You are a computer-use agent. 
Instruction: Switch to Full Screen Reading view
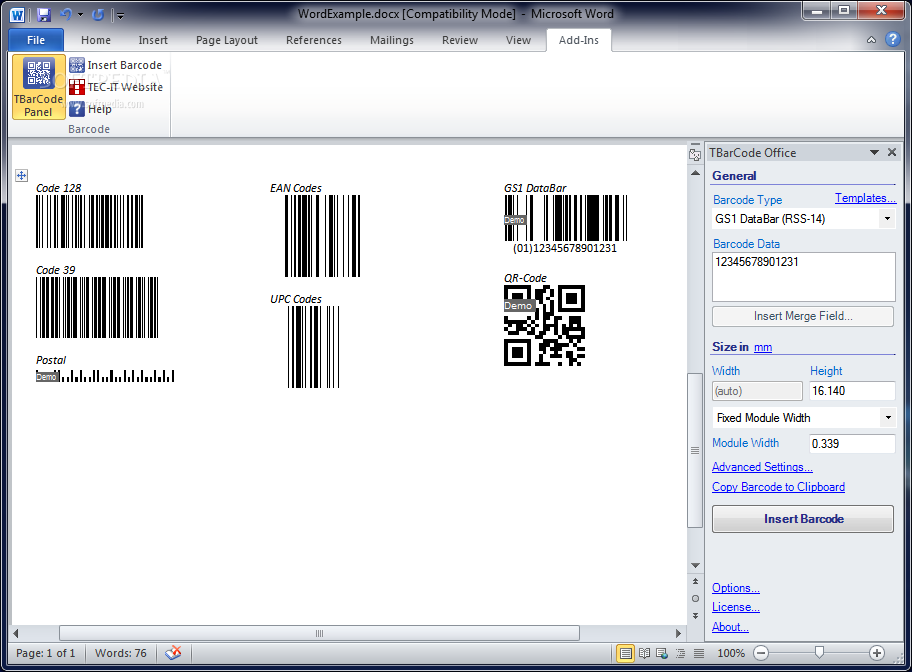tap(644, 653)
